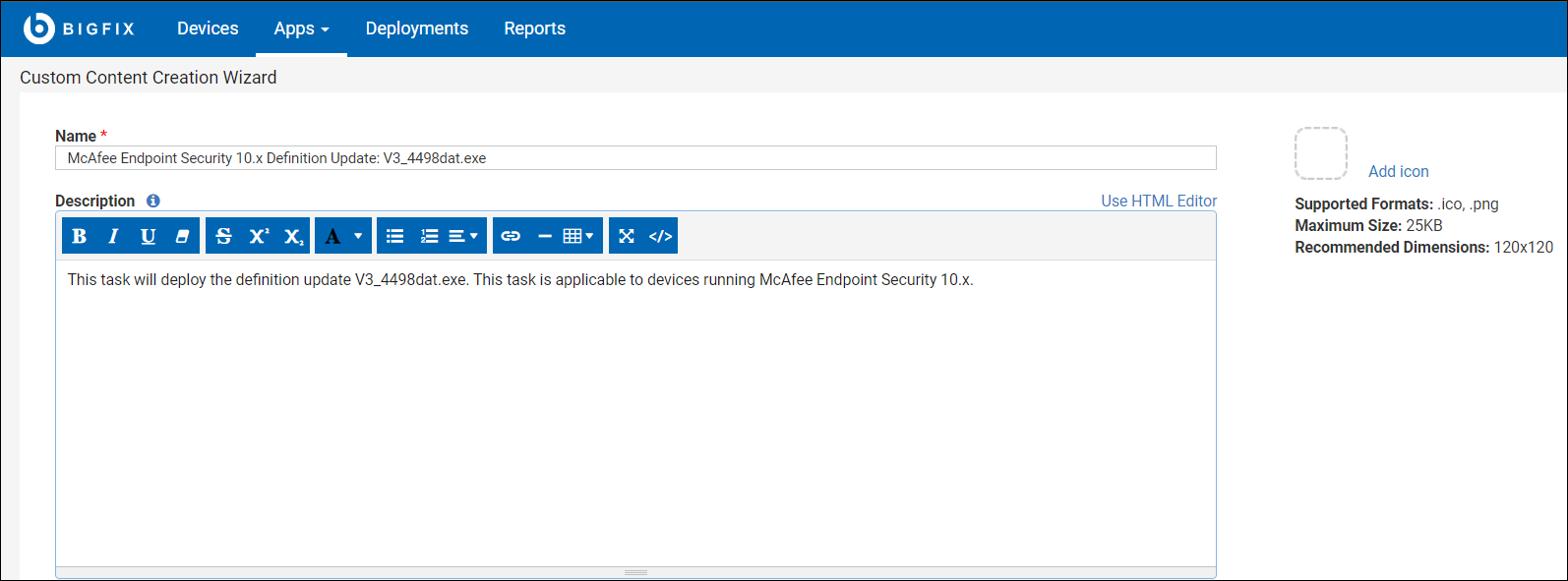The image size is (1568, 581).
Task: Click the Use HTML Editor link
Action: point(1159,201)
